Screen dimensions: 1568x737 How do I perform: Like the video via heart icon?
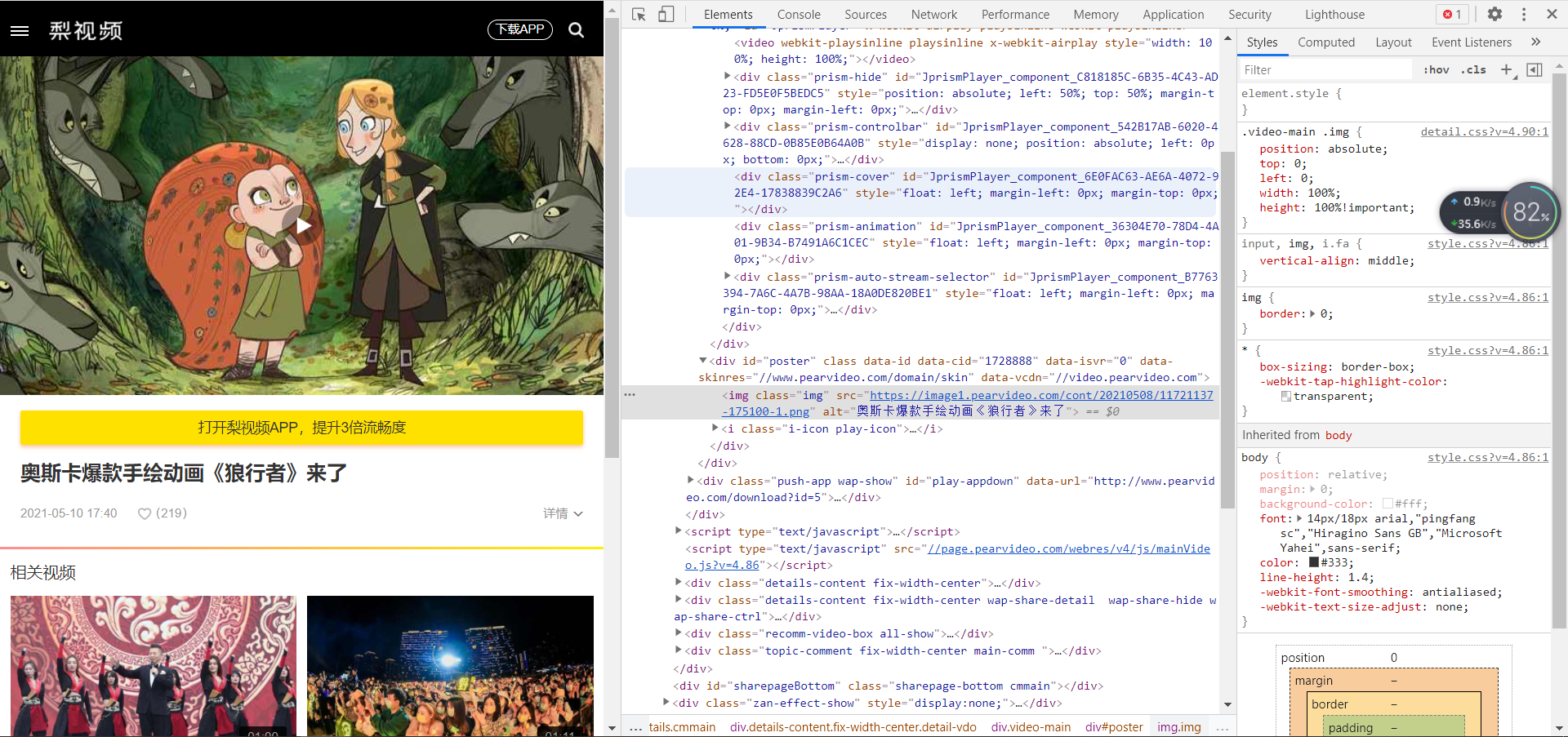[x=145, y=513]
